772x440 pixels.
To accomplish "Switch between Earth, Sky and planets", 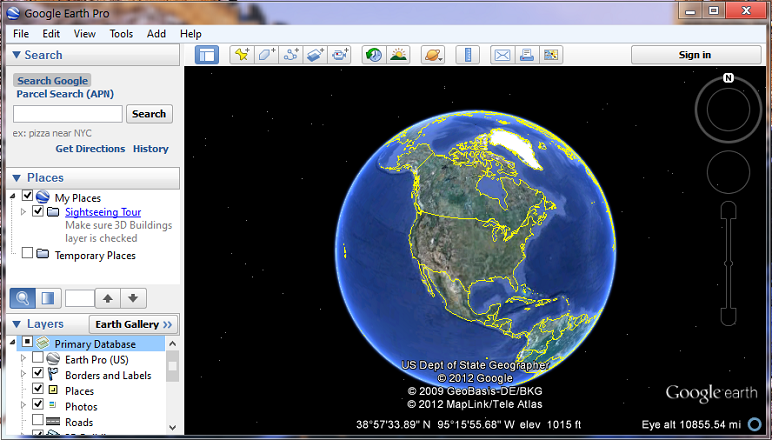I will [x=433, y=55].
